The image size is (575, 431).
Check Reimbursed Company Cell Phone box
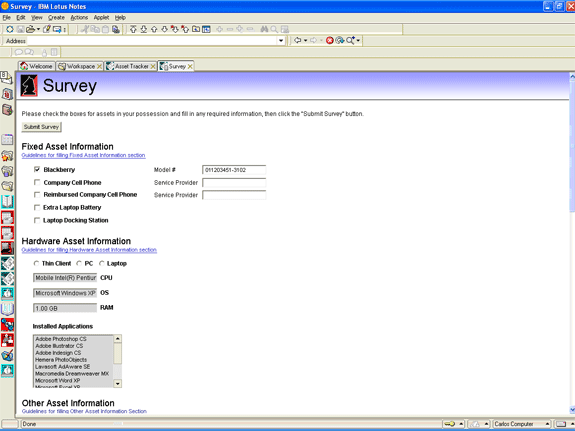coord(37,194)
